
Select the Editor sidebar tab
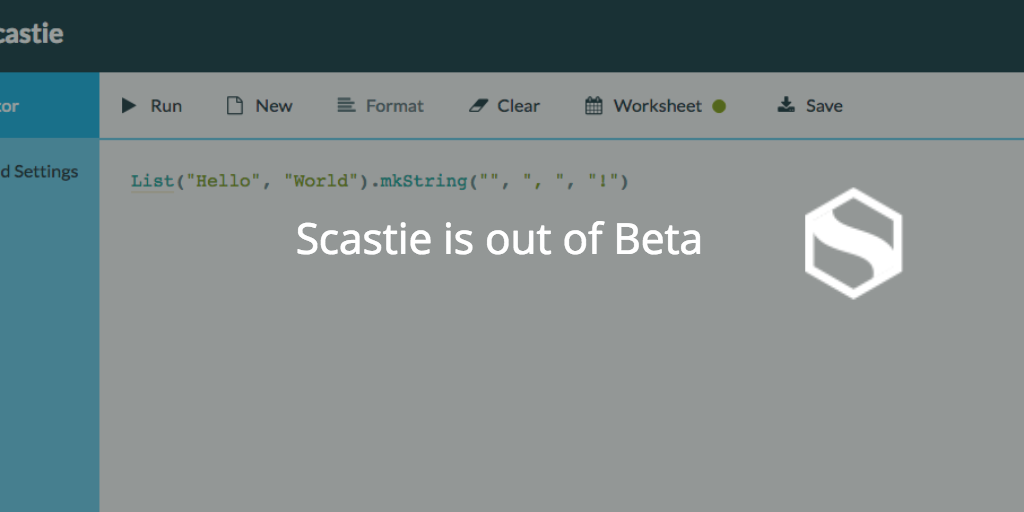coord(50,105)
